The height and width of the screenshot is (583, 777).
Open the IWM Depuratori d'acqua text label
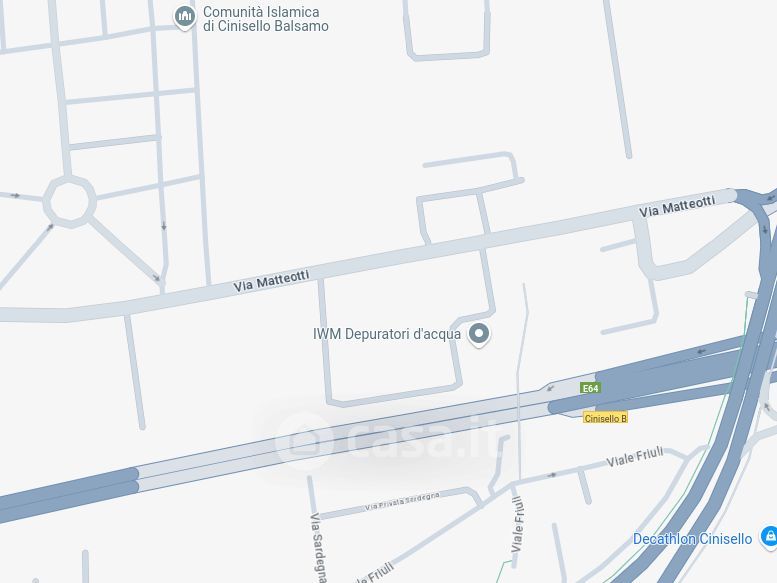(387, 334)
